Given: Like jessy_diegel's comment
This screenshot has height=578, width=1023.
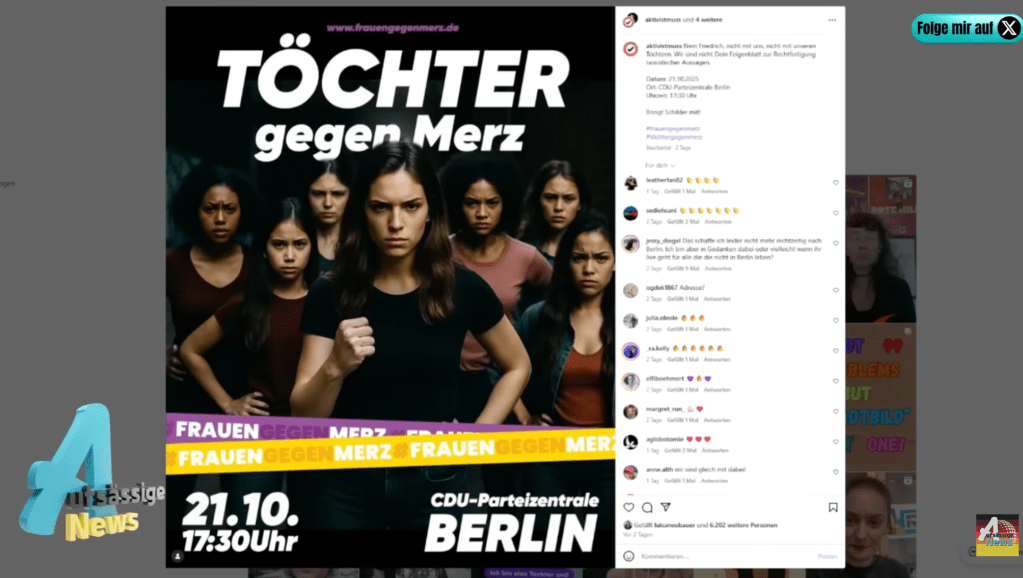Looking at the screenshot, I should (x=835, y=243).
